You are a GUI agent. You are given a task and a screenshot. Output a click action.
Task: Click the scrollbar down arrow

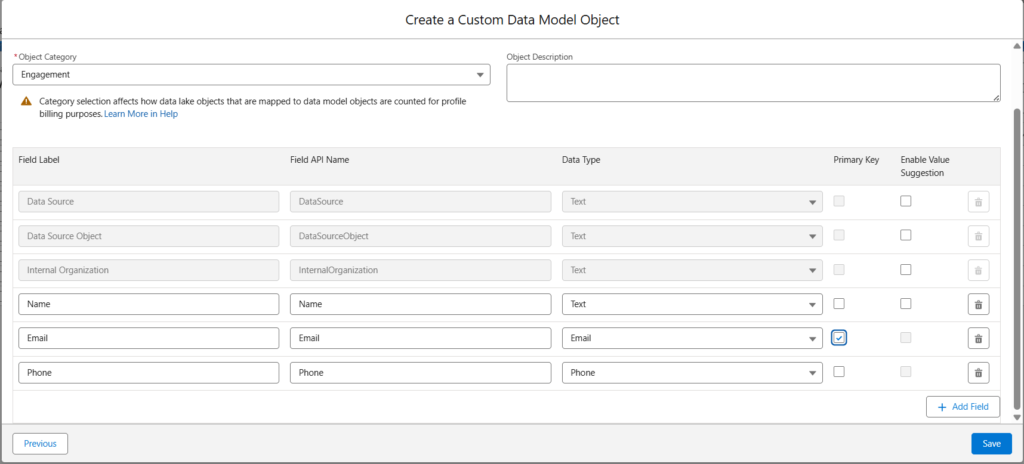tap(1017, 417)
